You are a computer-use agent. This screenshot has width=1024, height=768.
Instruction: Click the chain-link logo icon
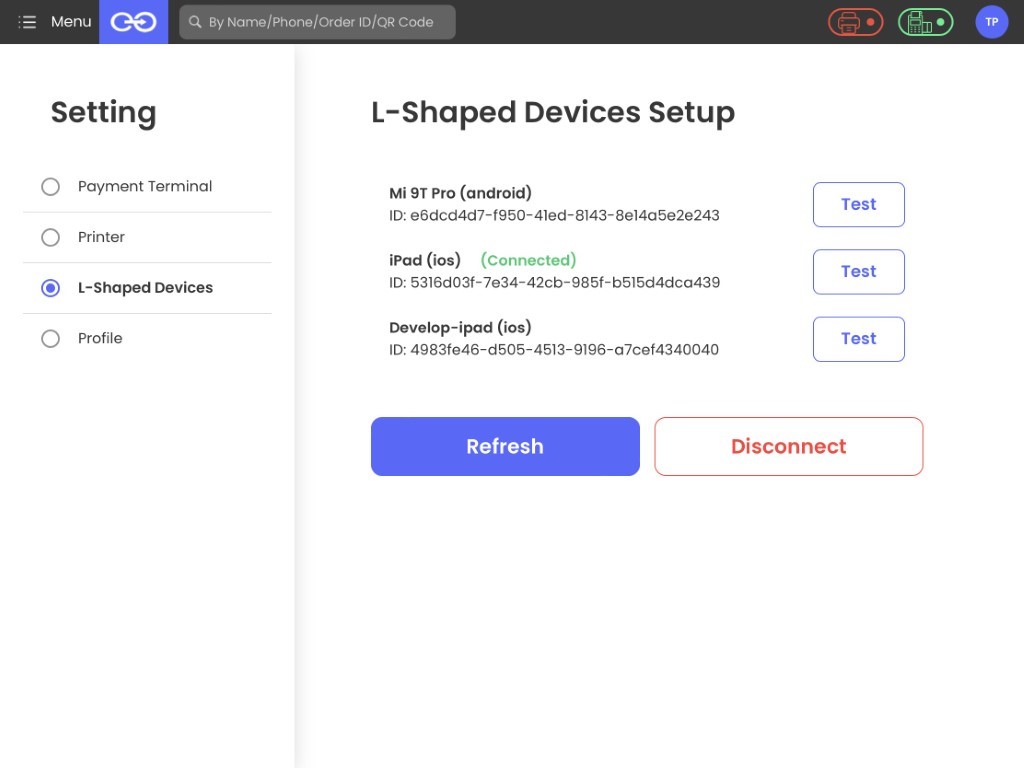point(133,22)
